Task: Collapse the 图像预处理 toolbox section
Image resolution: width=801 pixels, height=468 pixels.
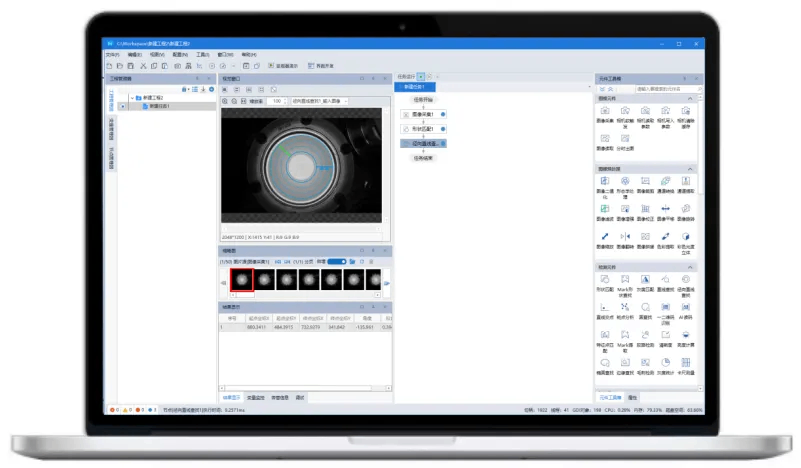Action: [x=690, y=168]
